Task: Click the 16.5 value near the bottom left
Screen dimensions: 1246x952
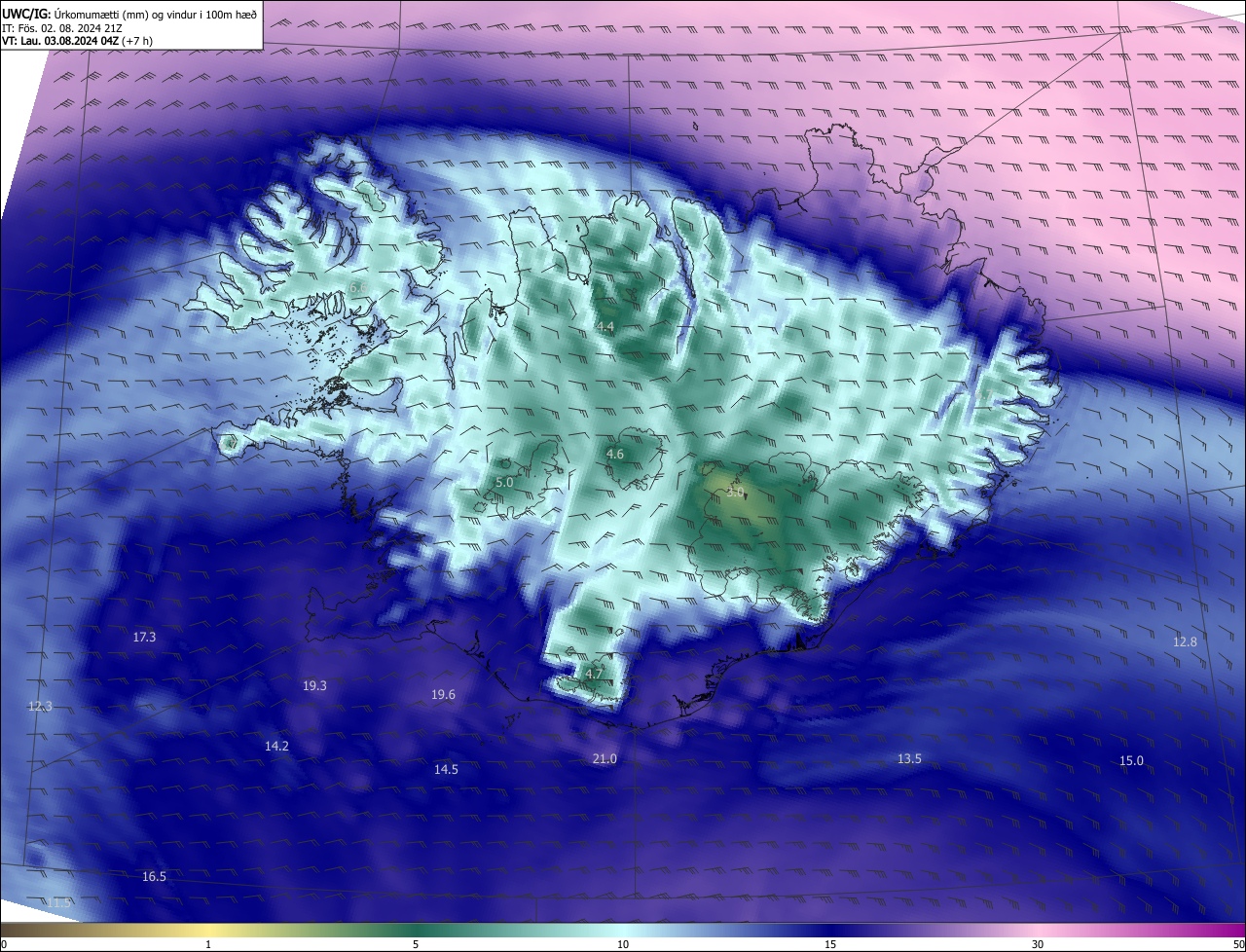Action: click(x=154, y=877)
